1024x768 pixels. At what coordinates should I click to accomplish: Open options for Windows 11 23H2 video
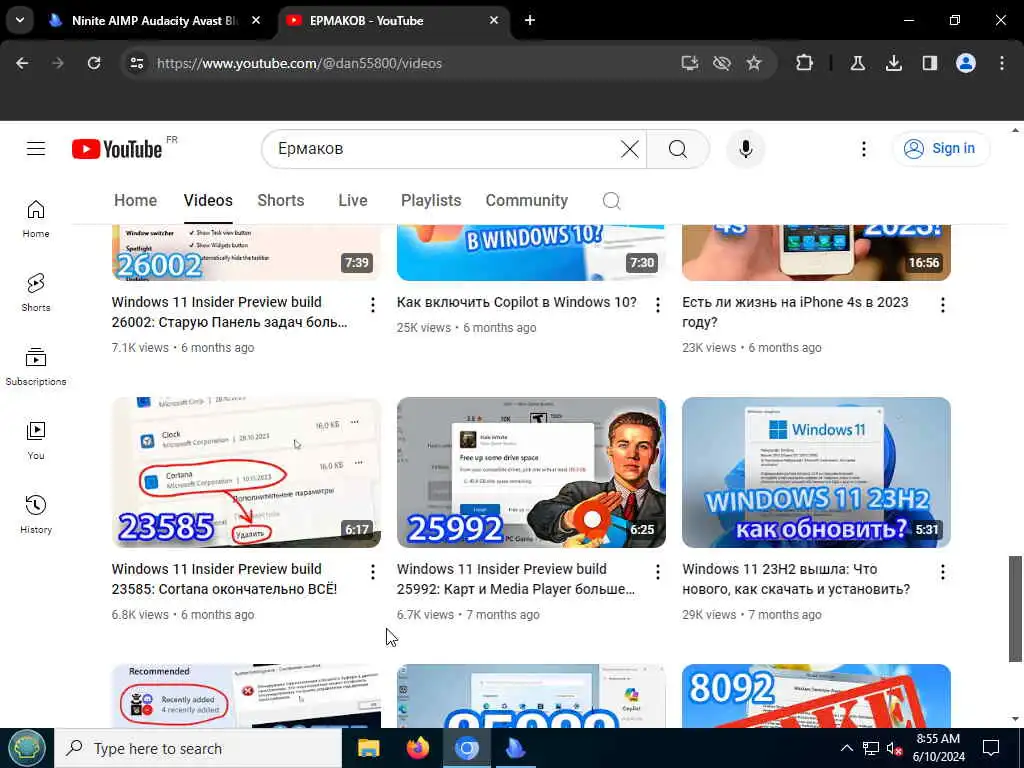(942, 572)
